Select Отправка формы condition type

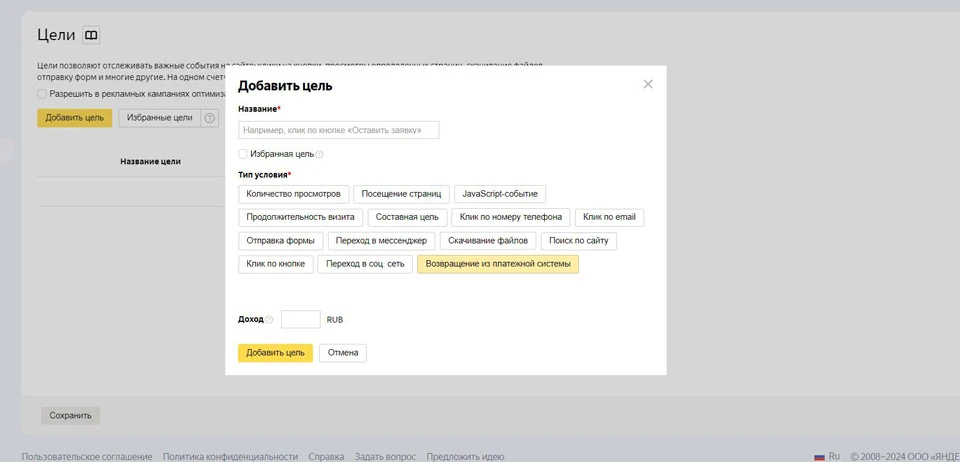pos(281,241)
